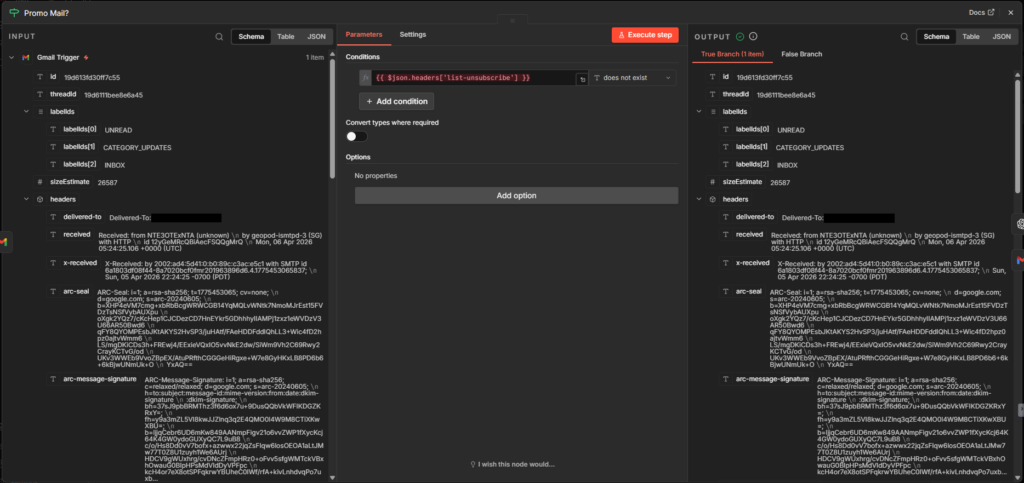
Task: Open the Parameters tab
Action: [x=364, y=35]
